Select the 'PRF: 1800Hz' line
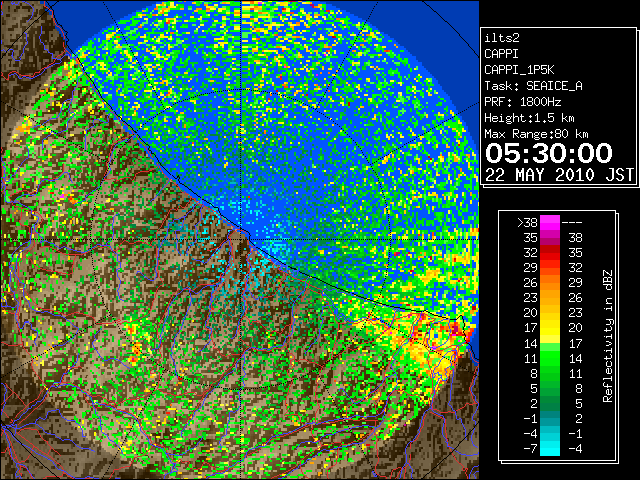 coord(523,102)
